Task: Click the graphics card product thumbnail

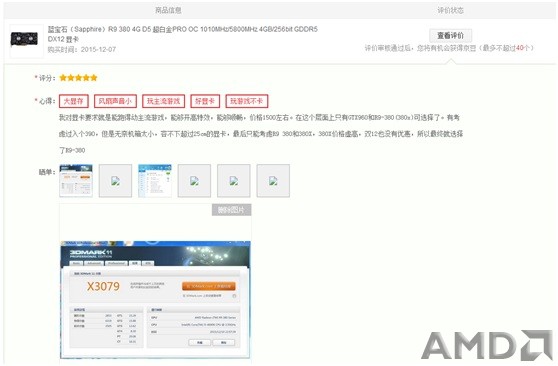Action: pyautogui.click(x=24, y=38)
